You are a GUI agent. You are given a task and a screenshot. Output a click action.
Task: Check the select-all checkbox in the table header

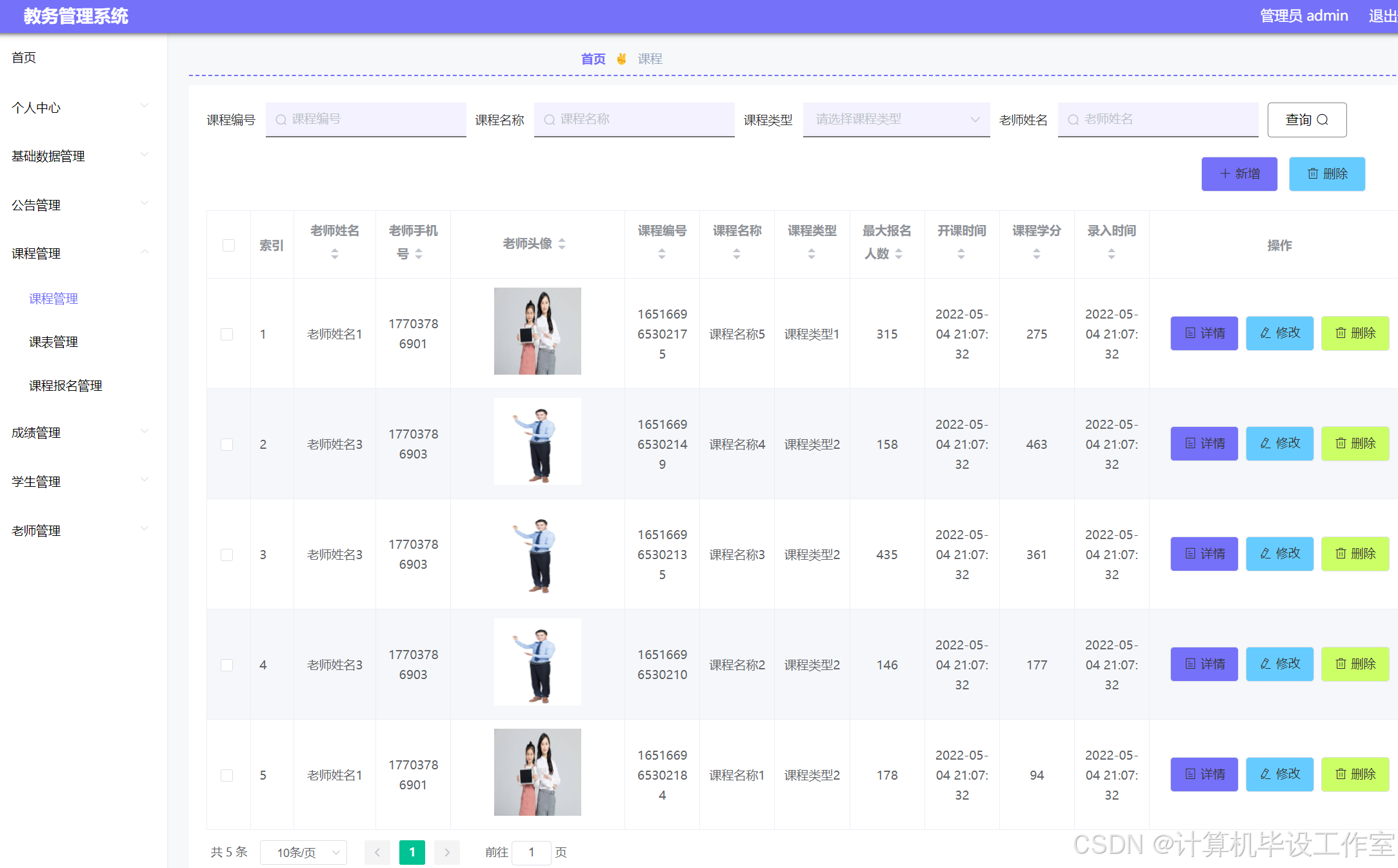pyautogui.click(x=228, y=245)
